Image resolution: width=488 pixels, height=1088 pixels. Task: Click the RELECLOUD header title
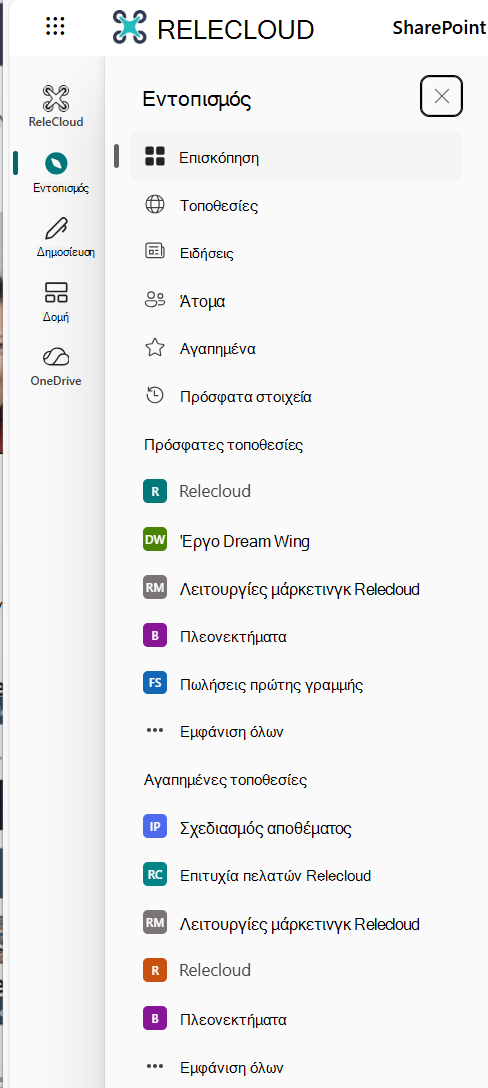(235, 29)
